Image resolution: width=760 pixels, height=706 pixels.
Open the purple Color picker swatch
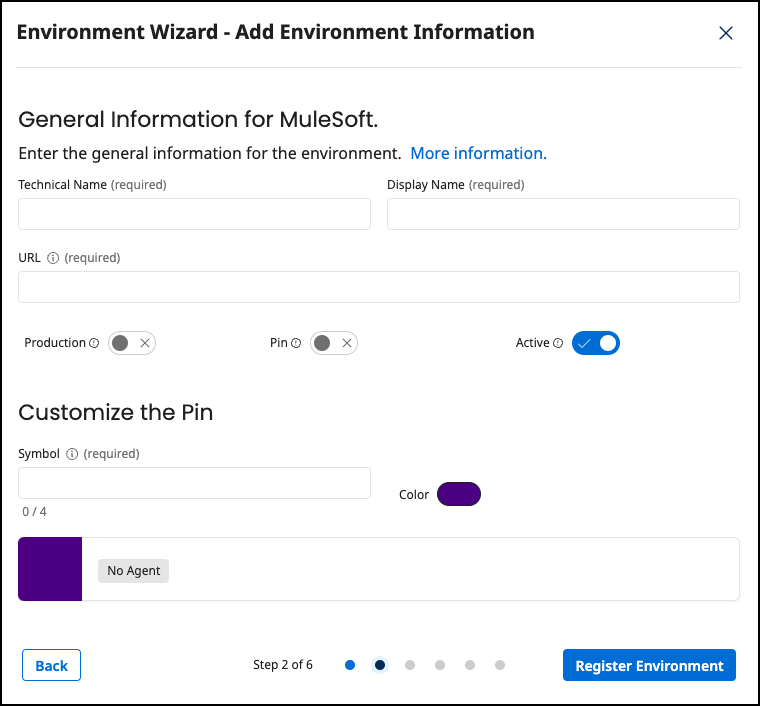click(459, 494)
